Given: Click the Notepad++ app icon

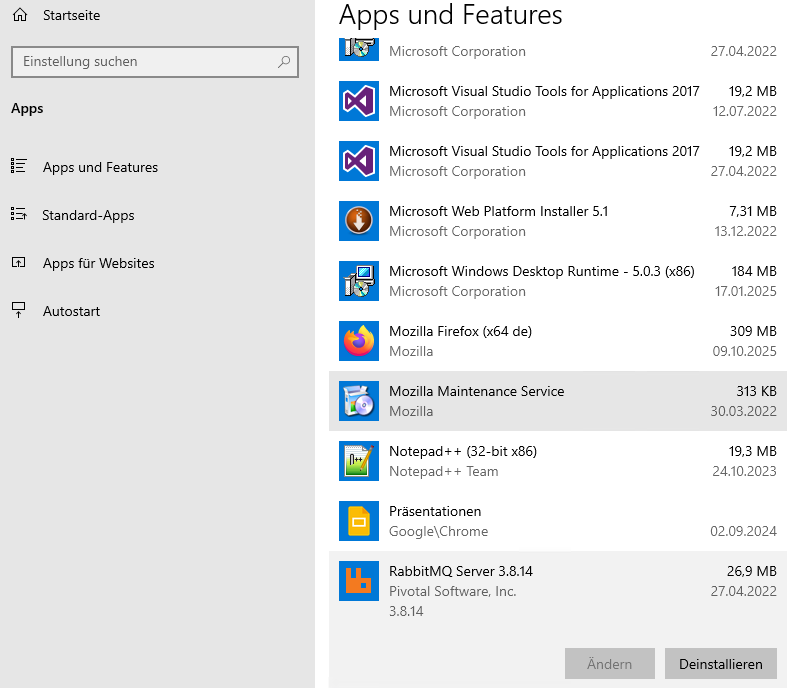Looking at the screenshot, I should click(359, 461).
